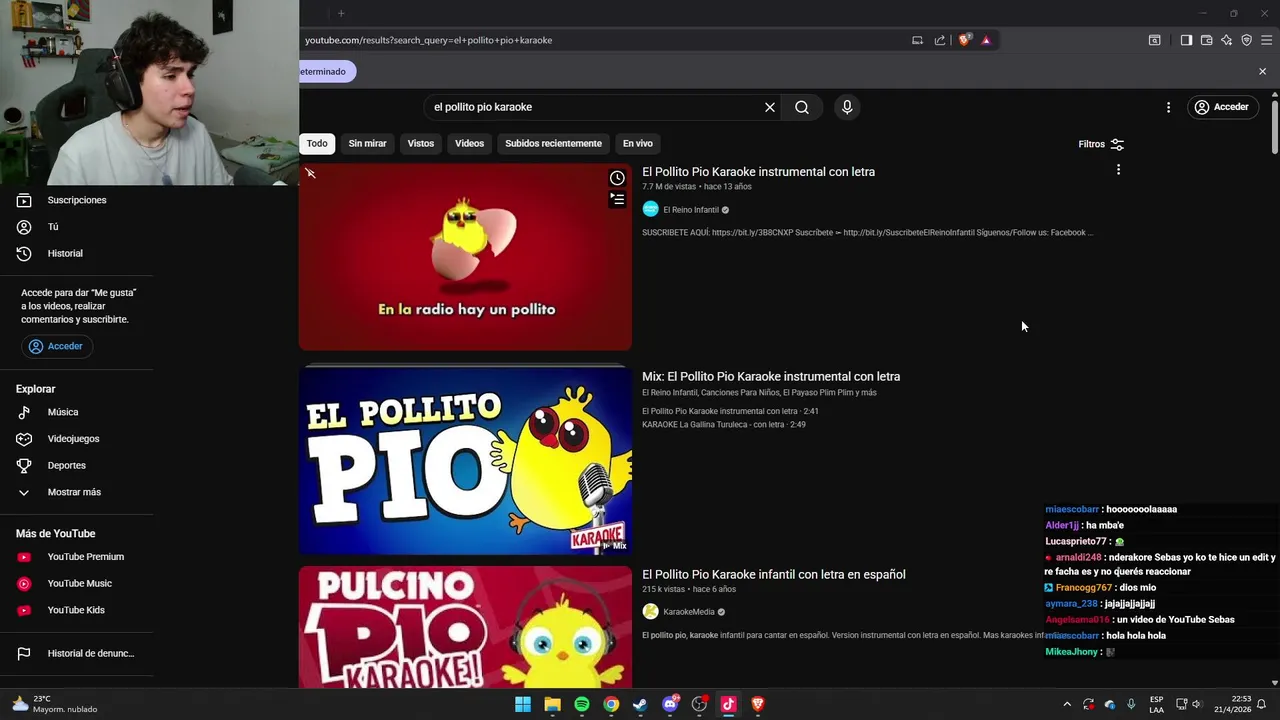Open YouTube settings three-dot menu
Screen dimensions: 1280x720
coord(1168,107)
